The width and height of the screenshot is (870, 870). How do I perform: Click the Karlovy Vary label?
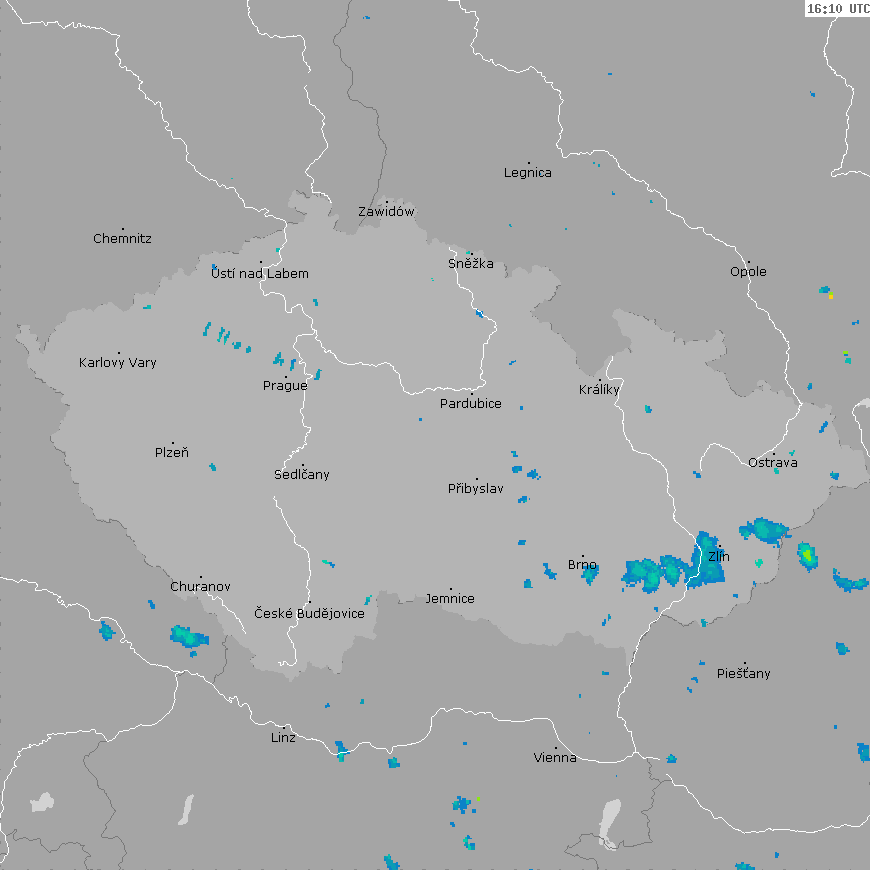[x=118, y=363]
